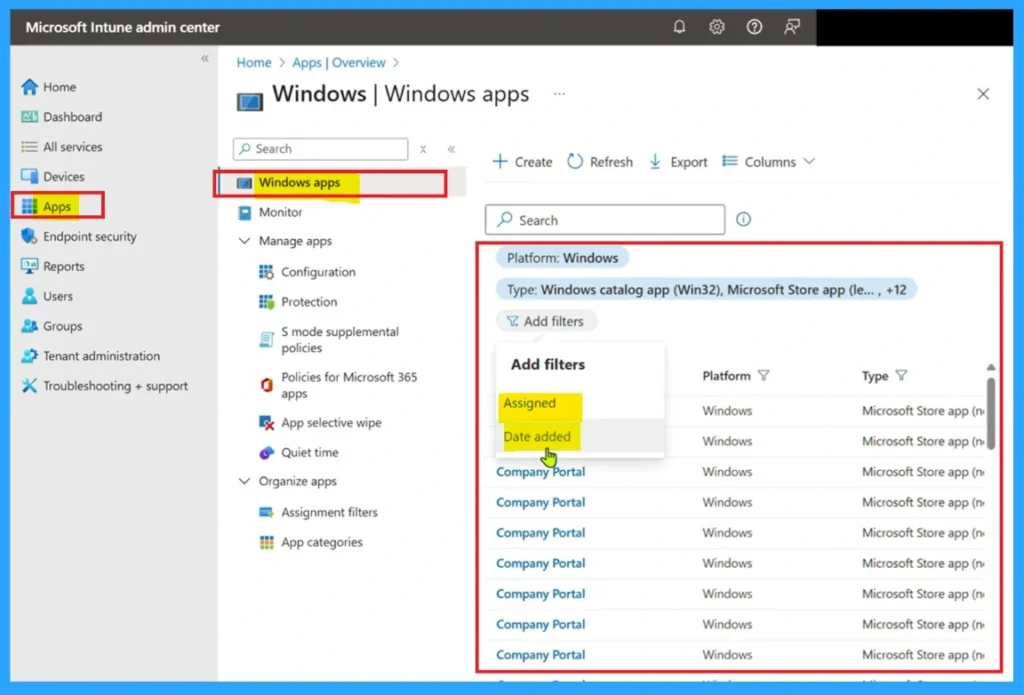This screenshot has height=695, width=1024.
Task: Click the All services list icon
Action: click(29, 147)
